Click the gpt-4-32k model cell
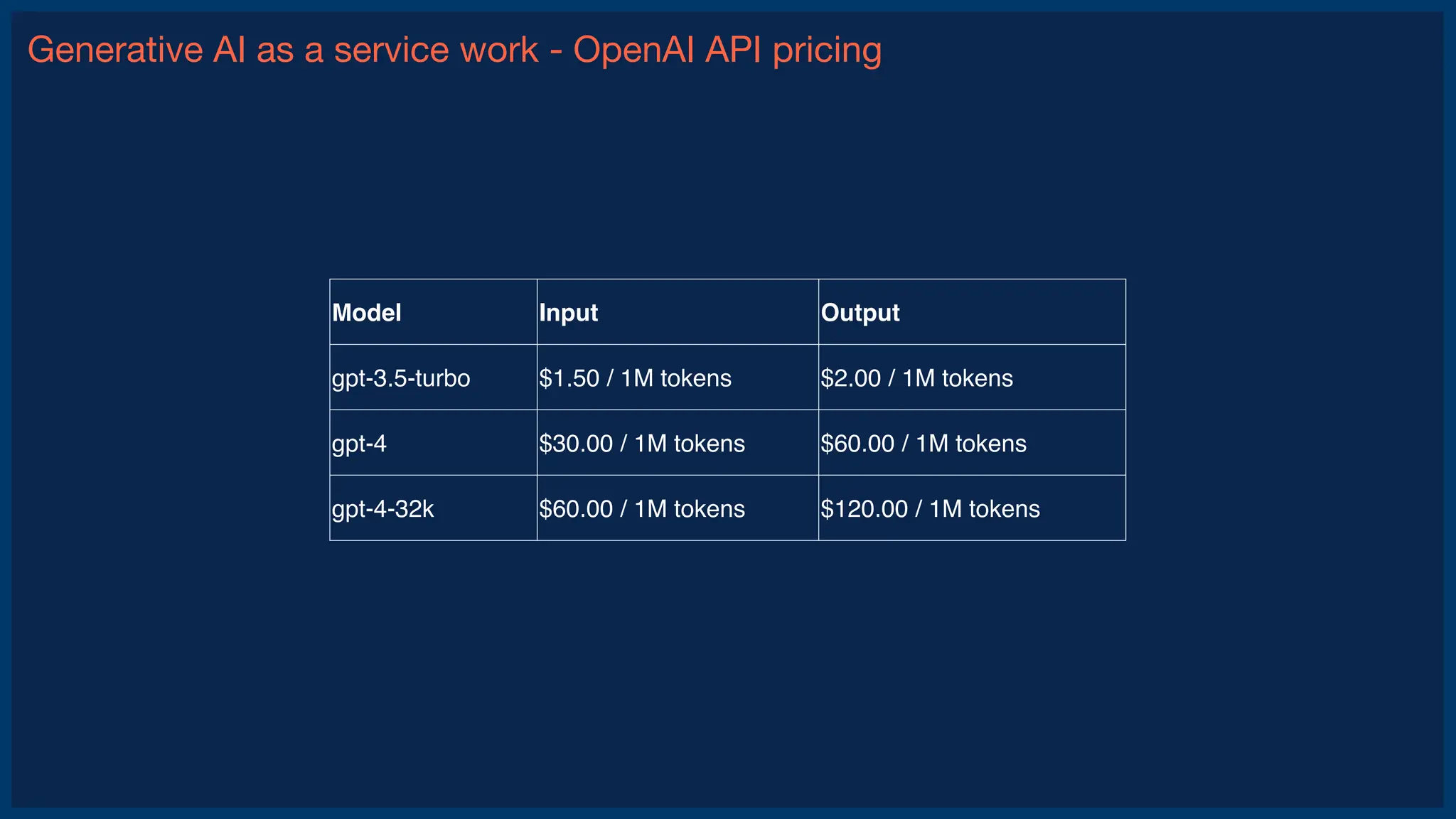The width and height of the screenshot is (1456, 819). click(434, 508)
